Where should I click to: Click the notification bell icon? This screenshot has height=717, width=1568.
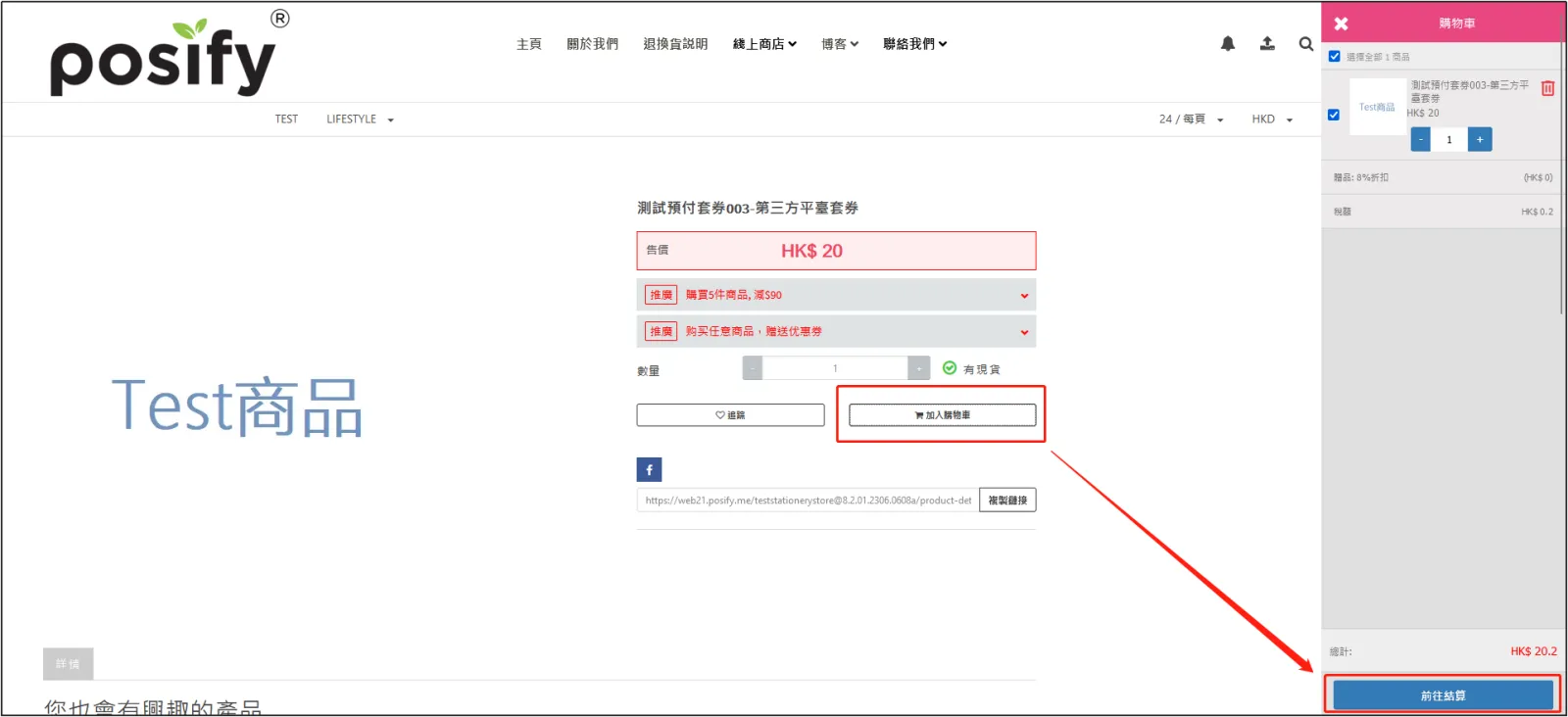[x=1227, y=44]
